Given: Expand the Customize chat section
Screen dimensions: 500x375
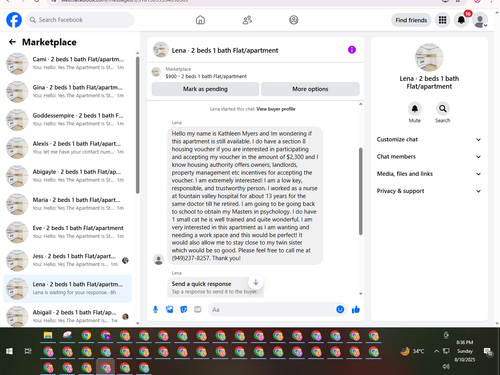Looking at the screenshot, I should click(x=429, y=140).
